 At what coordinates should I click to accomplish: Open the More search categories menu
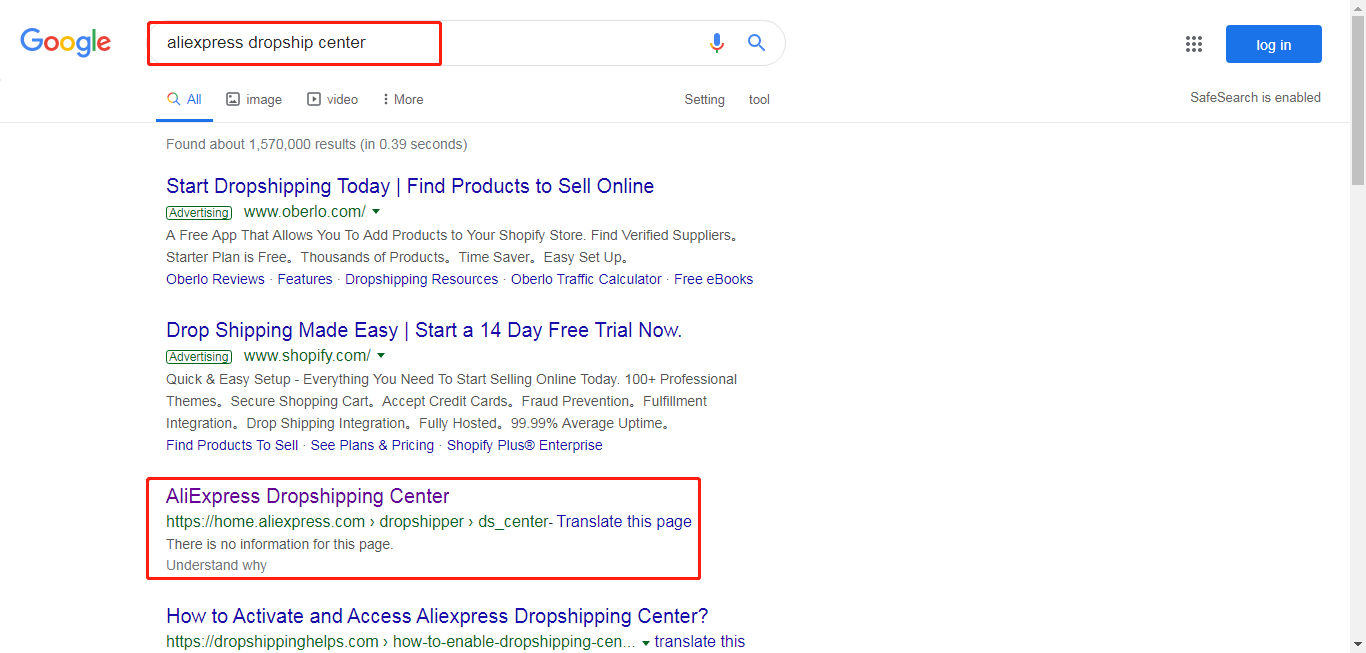[x=402, y=100]
